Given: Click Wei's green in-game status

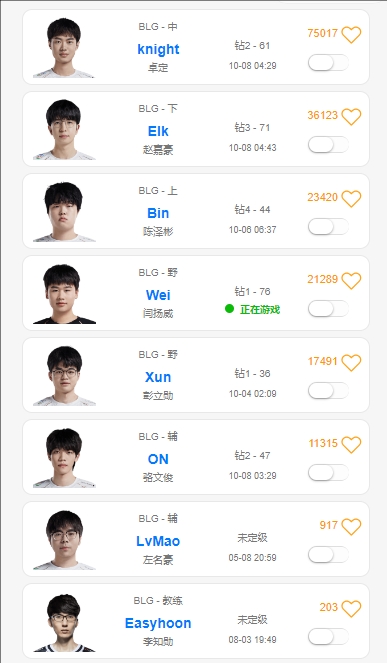Looking at the screenshot, I should pyautogui.click(x=253, y=310).
